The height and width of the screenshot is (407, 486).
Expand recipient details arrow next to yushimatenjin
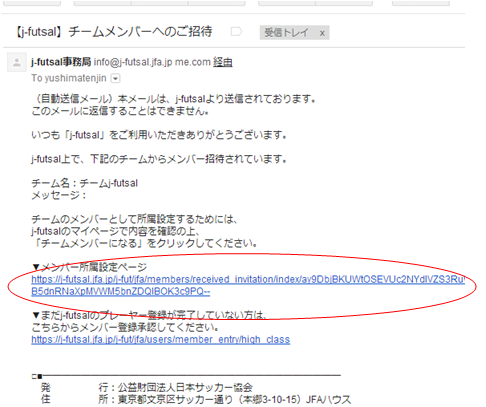coord(115,79)
